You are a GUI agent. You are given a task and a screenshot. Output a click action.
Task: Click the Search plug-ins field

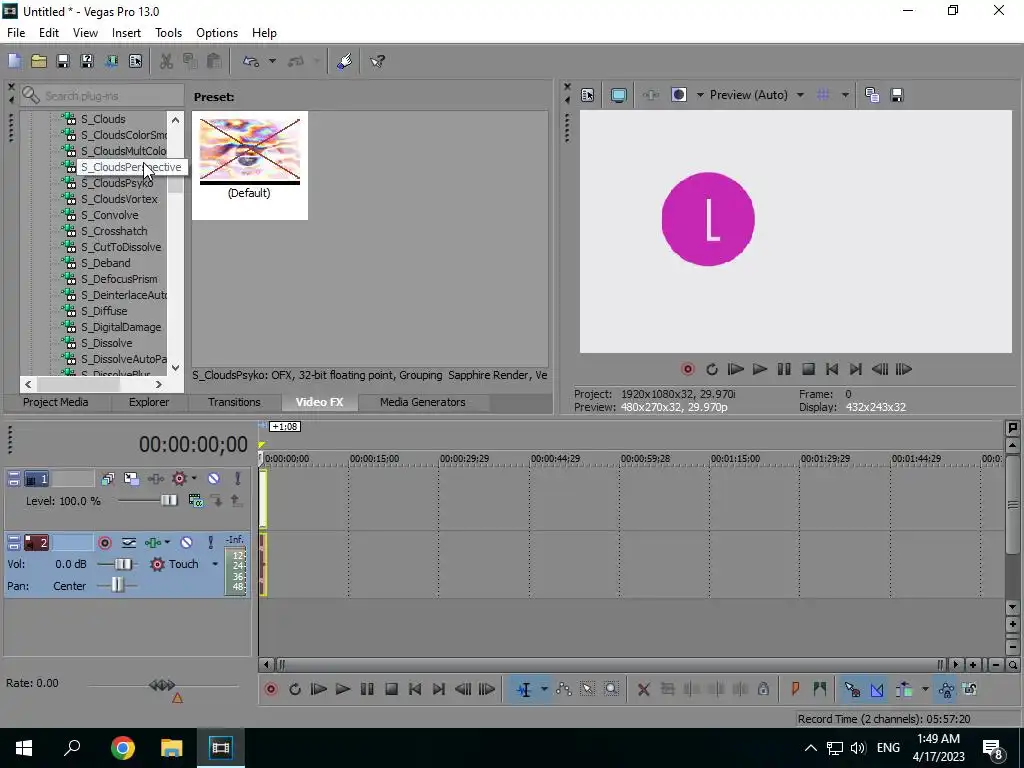pyautogui.click(x=102, y=95)
